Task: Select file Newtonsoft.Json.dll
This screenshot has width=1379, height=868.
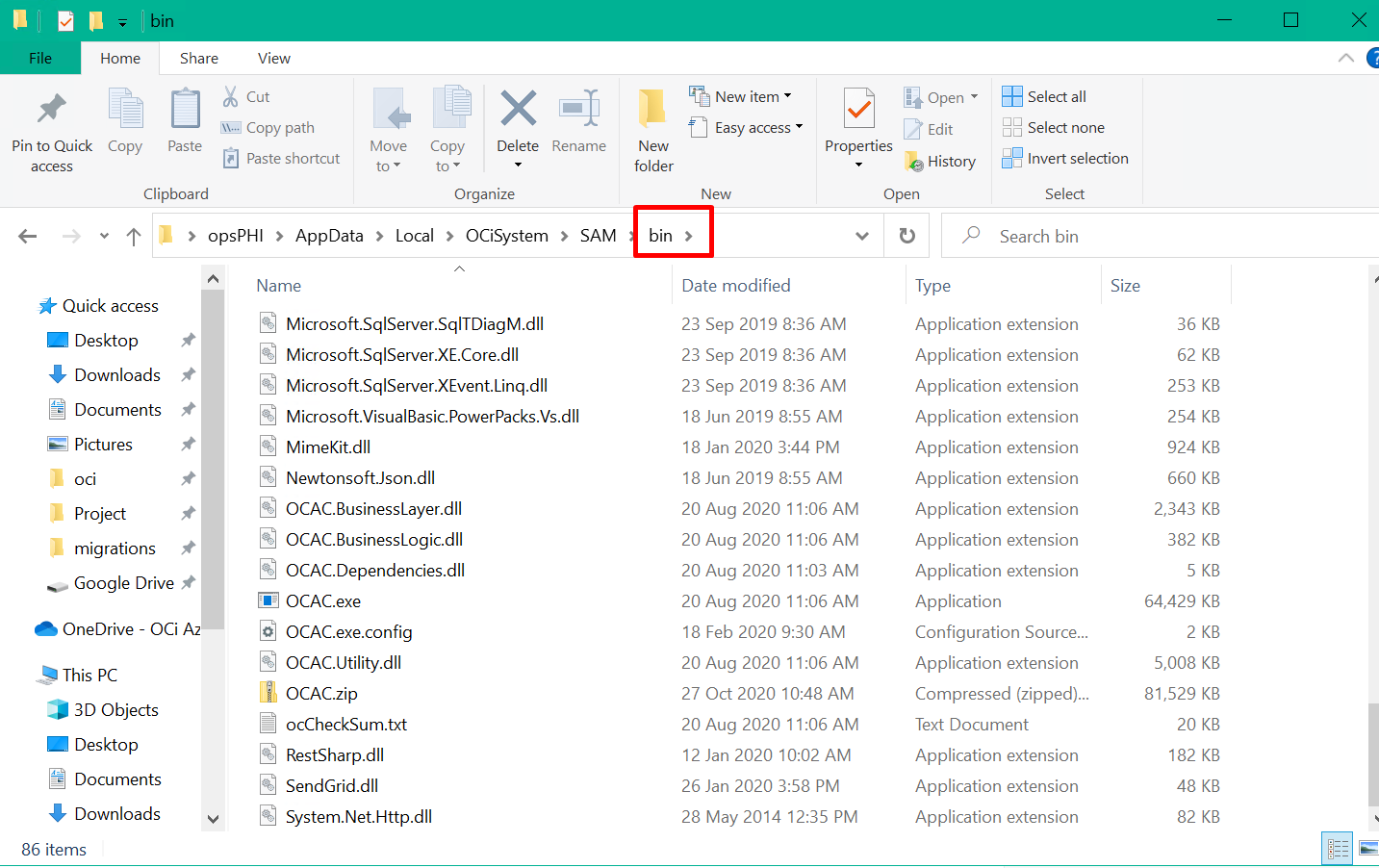Action: 360,477
